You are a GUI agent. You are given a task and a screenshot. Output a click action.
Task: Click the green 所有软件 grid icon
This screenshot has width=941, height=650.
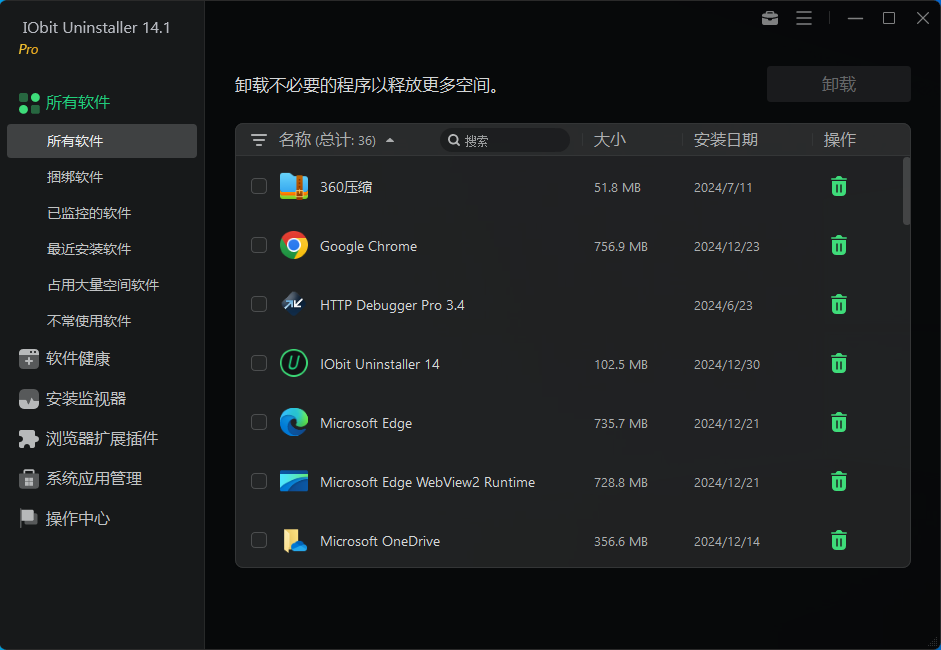coord(29,103)
